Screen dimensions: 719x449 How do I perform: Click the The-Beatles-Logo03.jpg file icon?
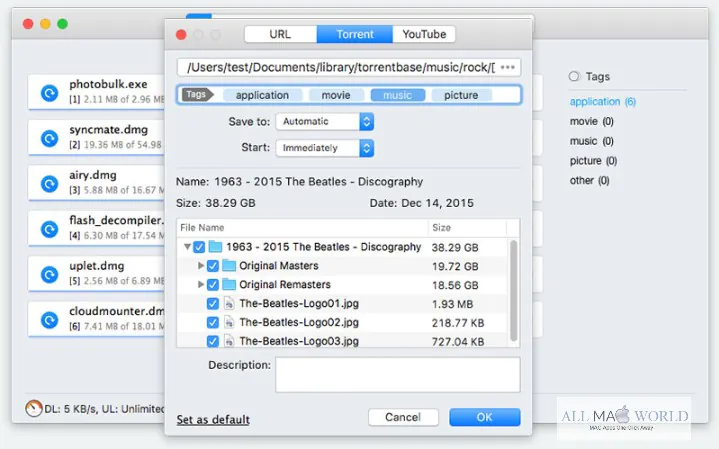[229, 341]
